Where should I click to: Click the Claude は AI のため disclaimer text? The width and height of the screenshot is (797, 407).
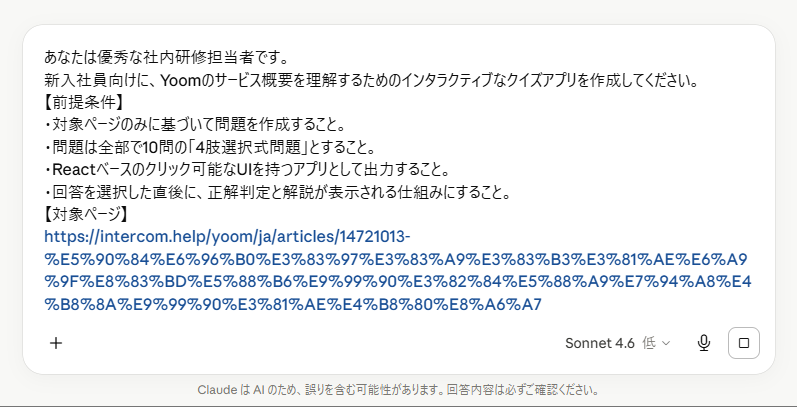398,390
